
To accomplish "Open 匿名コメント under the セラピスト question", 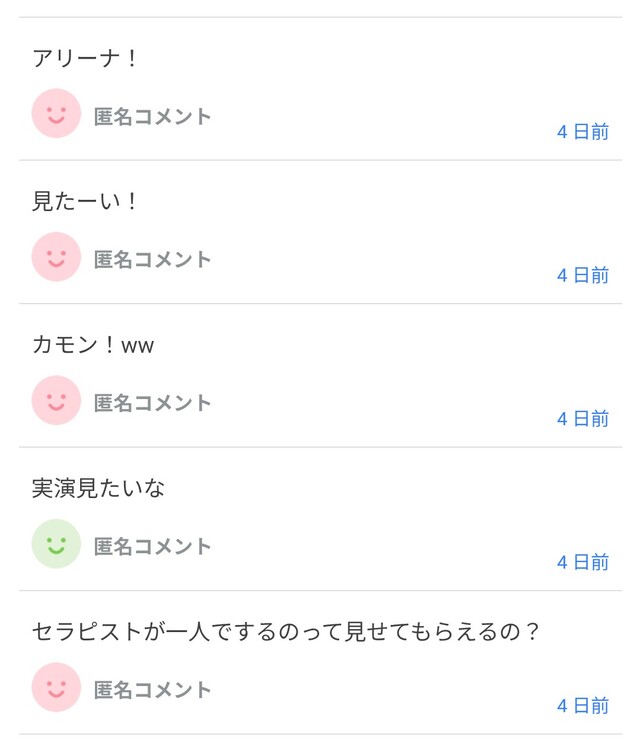I will 153,689.
